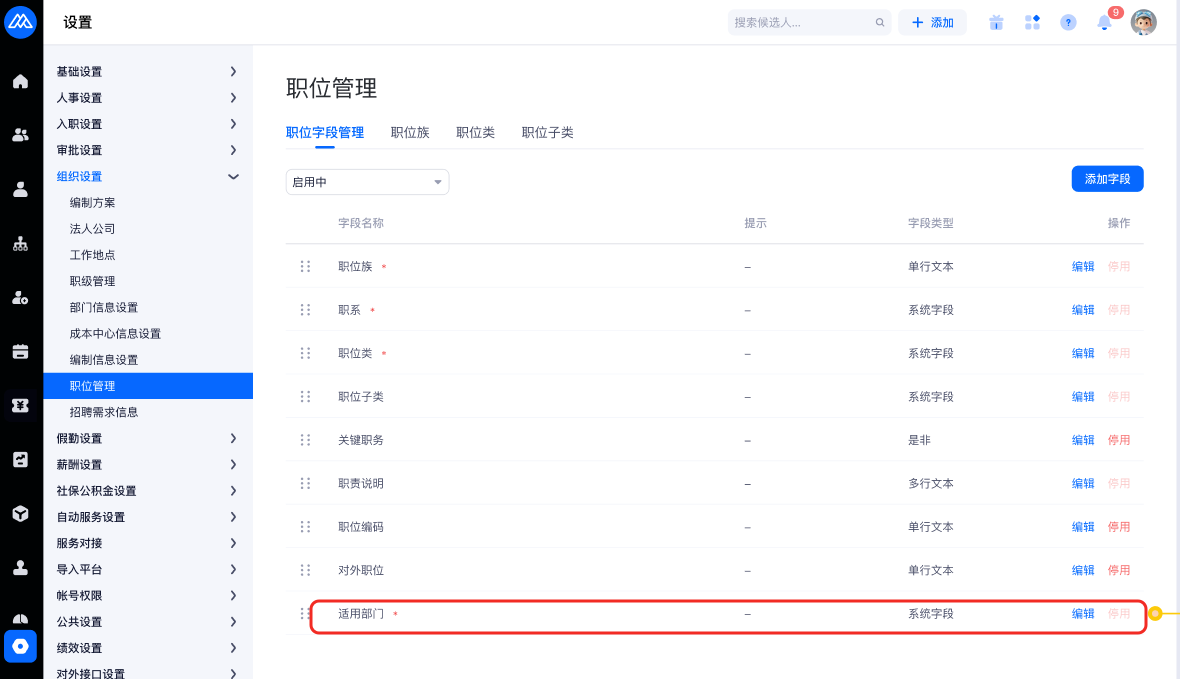Click the gift icon in top bar

[996, 22]
